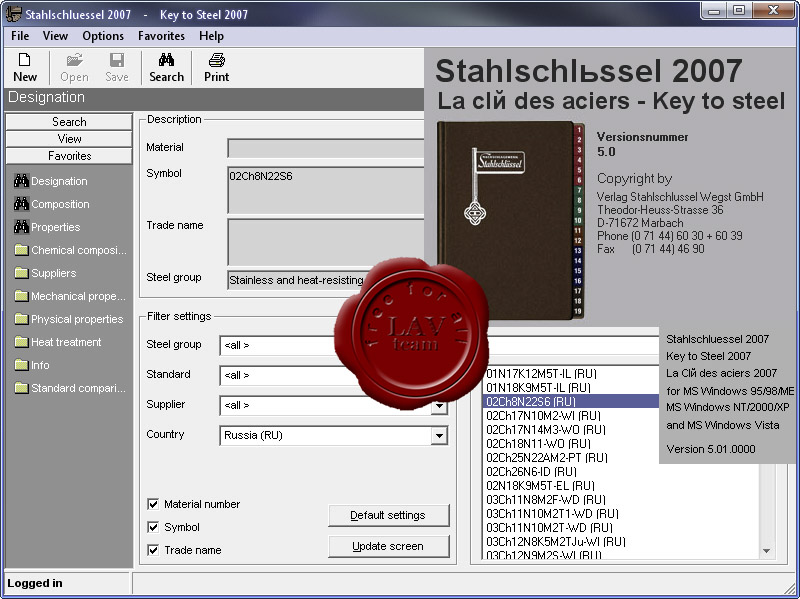Select list entry 02Ch18N11-WO (RU)
Image resolution: width=800 pixels, height=599 pixels.
pos(538,444)
